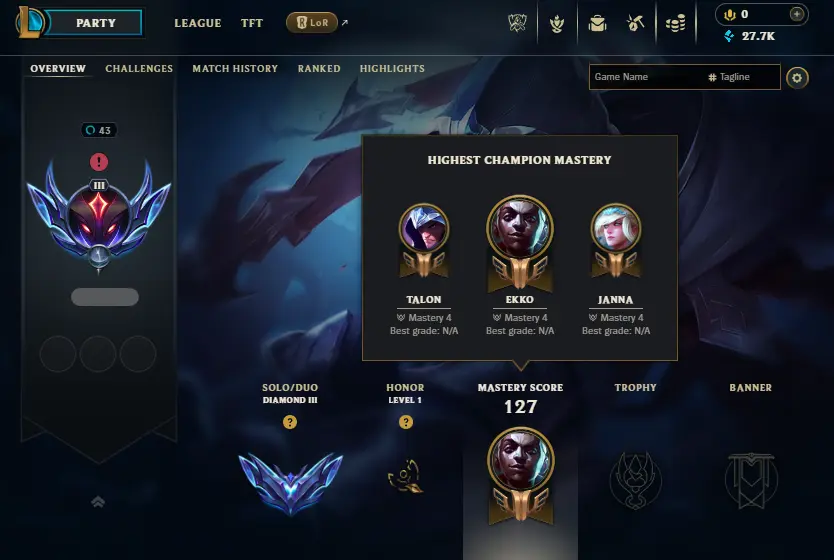Image resolution: width=834 pixels, height=560 pixels.
Task: Click the Talon champion mastery portrait
Action: (x=424, y=229)
